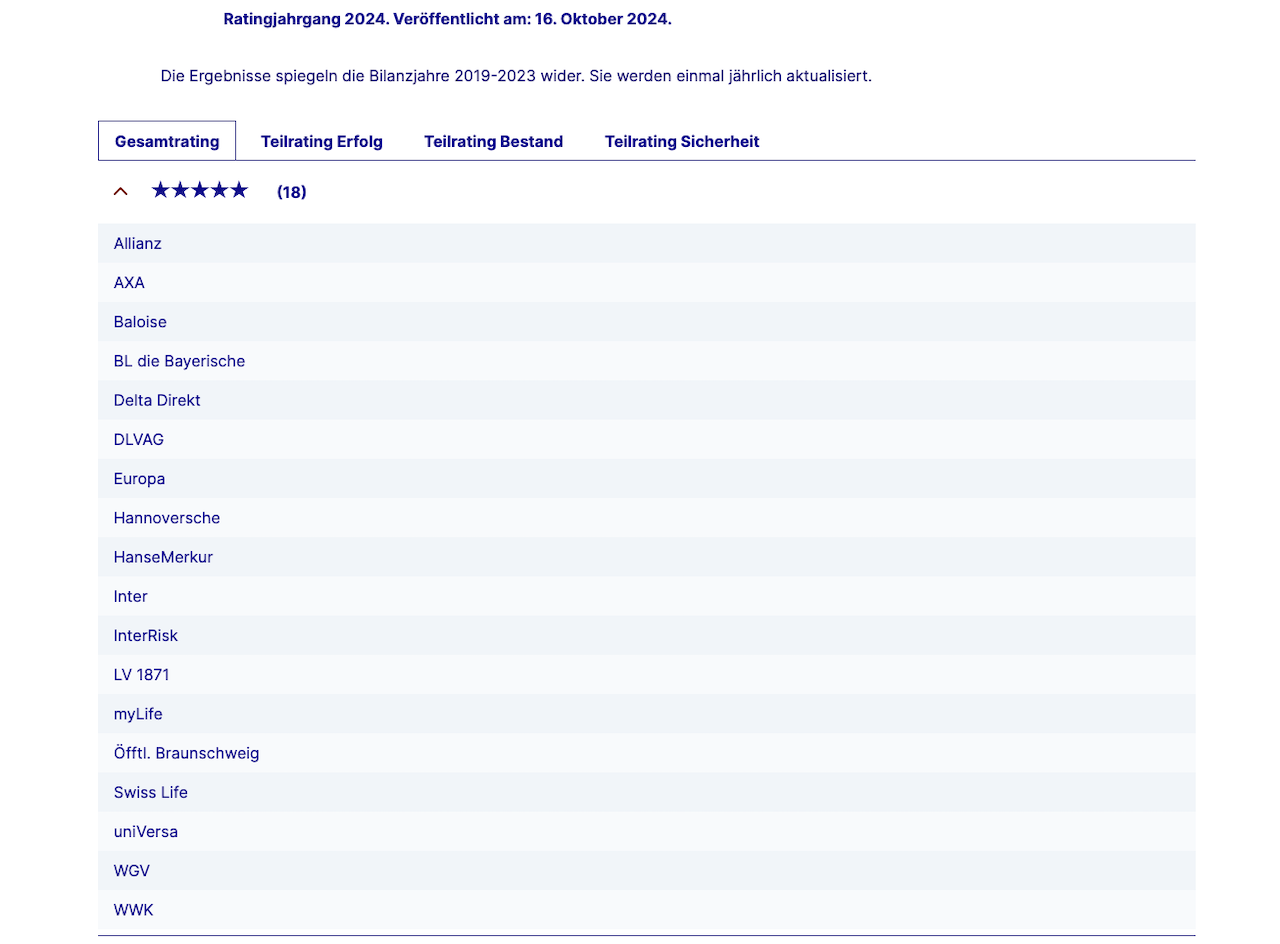Select the AXA row

click(x=647, y=282)
